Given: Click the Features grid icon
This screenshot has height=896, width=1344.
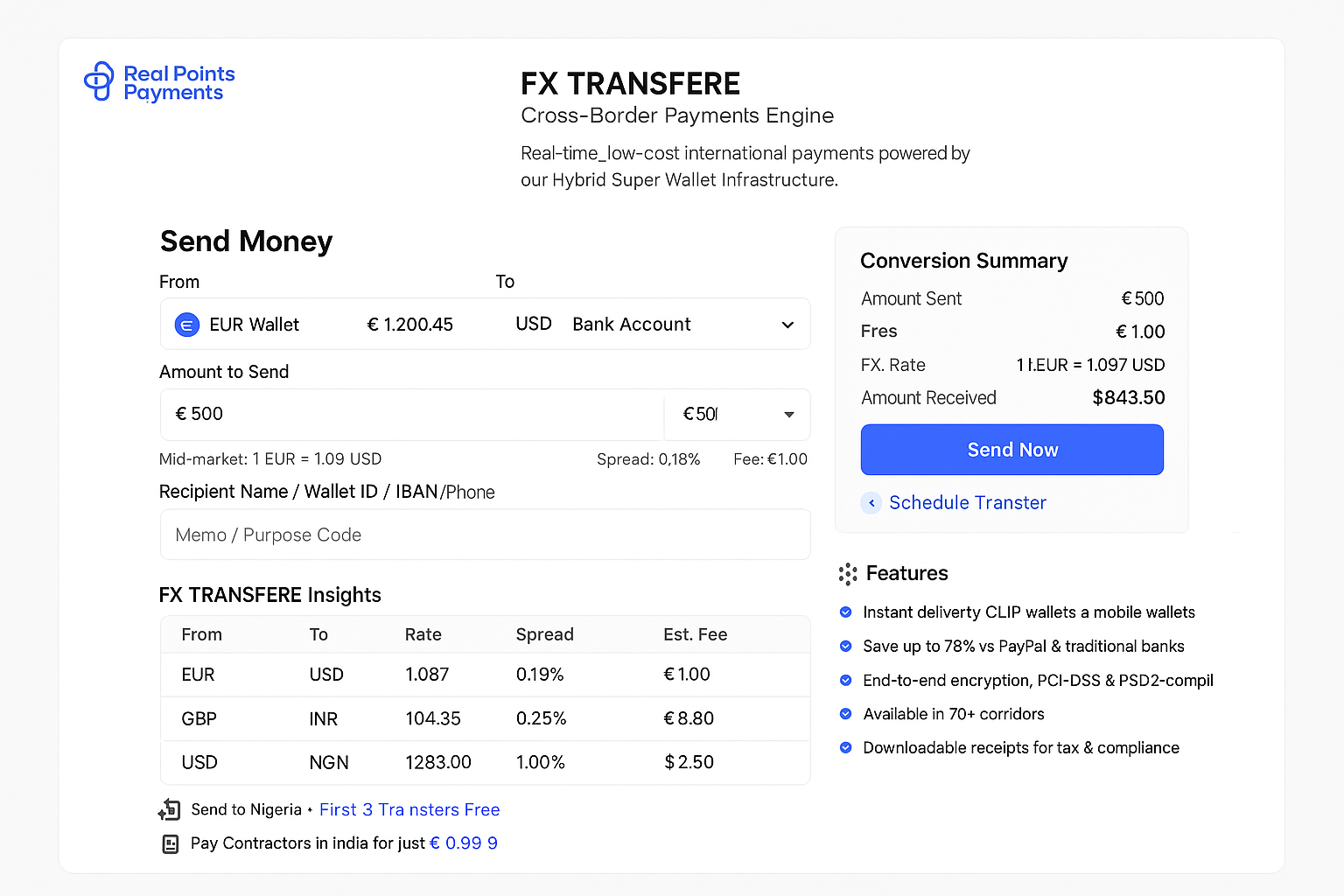Looking at the screenshot, I should point(846,574).
